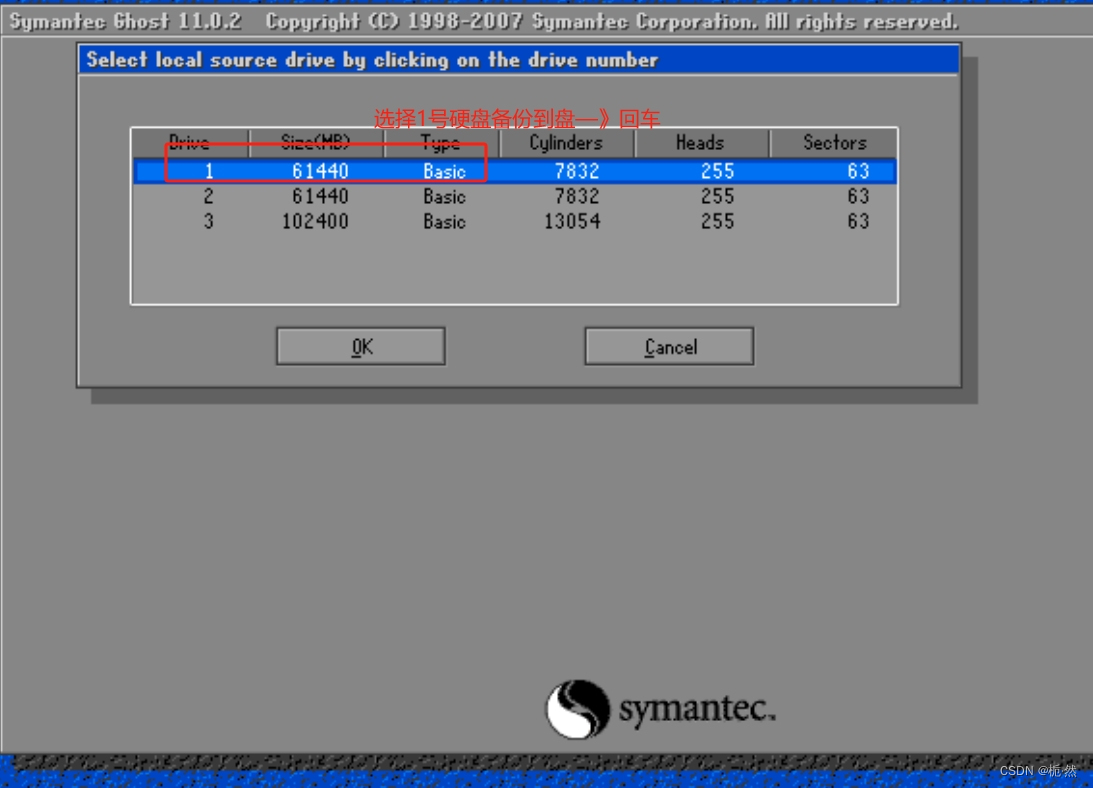The image size is (1093, 788).
Task: Click 61440 size in drive 2 row
Action: pyautogui.click(x=321, y=197)
